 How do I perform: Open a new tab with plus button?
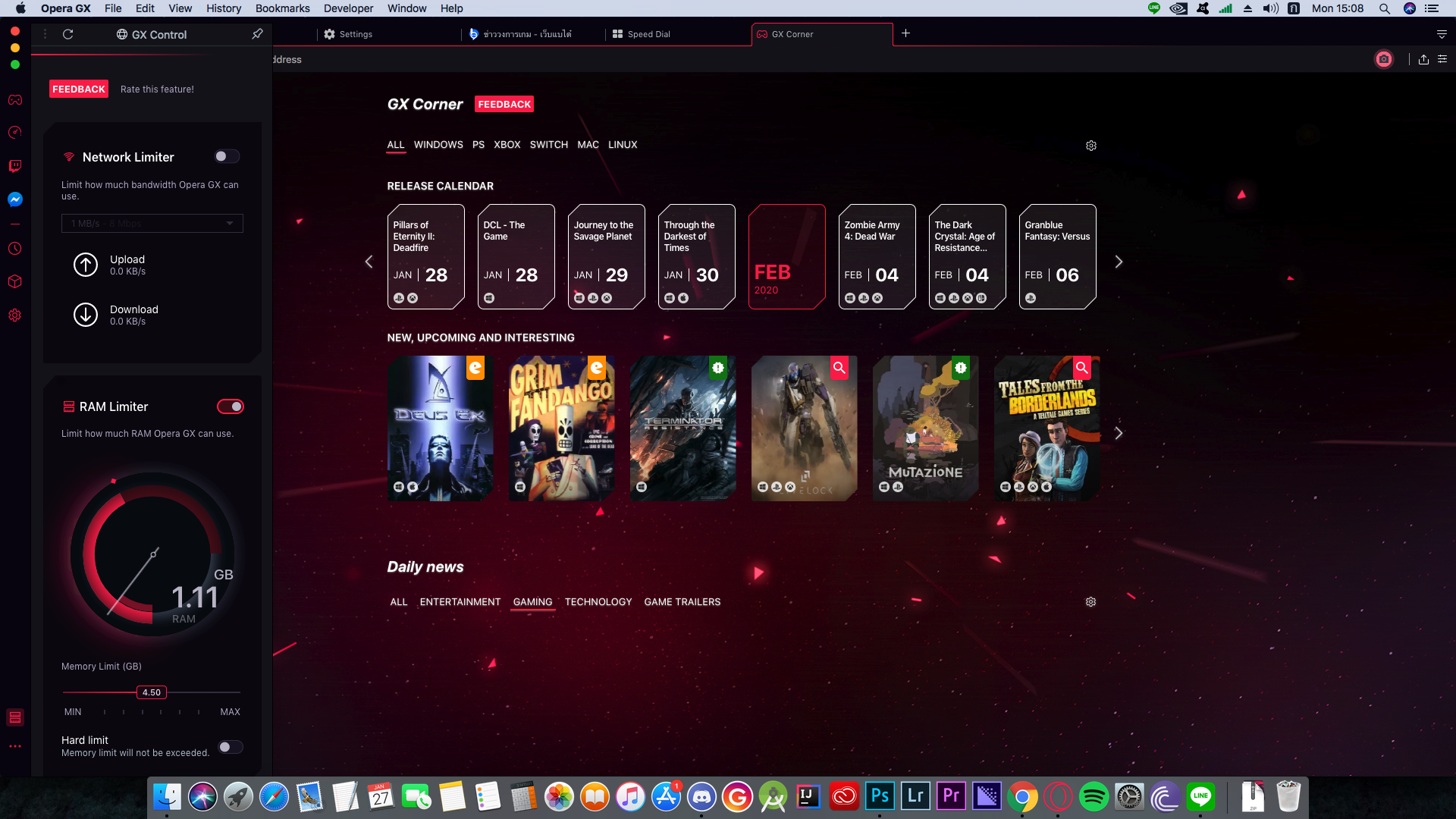905,33
